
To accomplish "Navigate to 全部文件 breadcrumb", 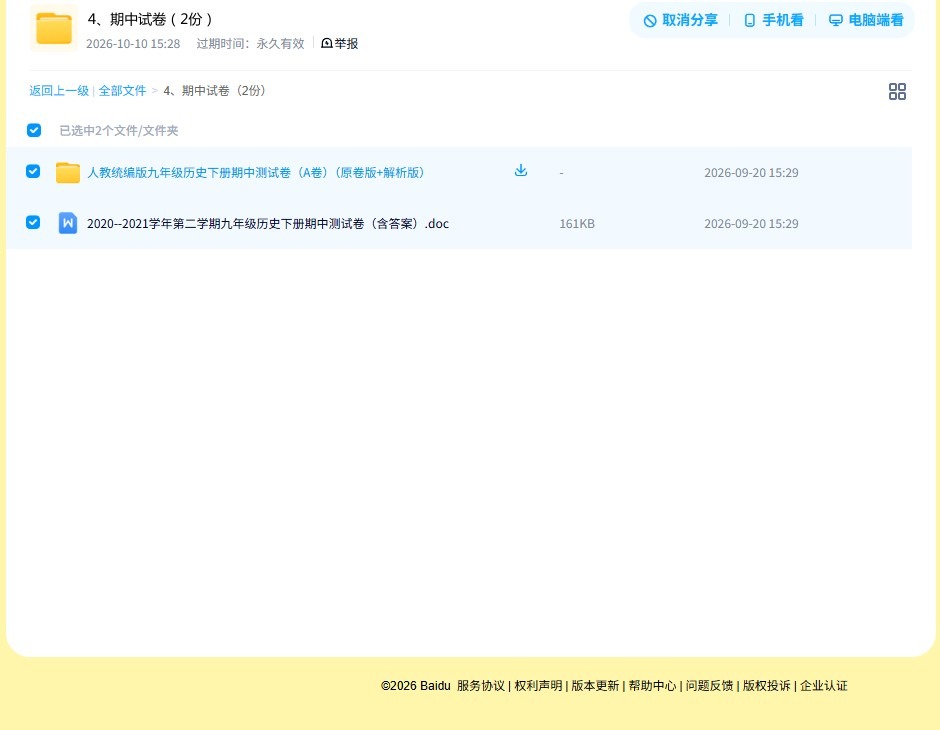I will tap(122, 91).
